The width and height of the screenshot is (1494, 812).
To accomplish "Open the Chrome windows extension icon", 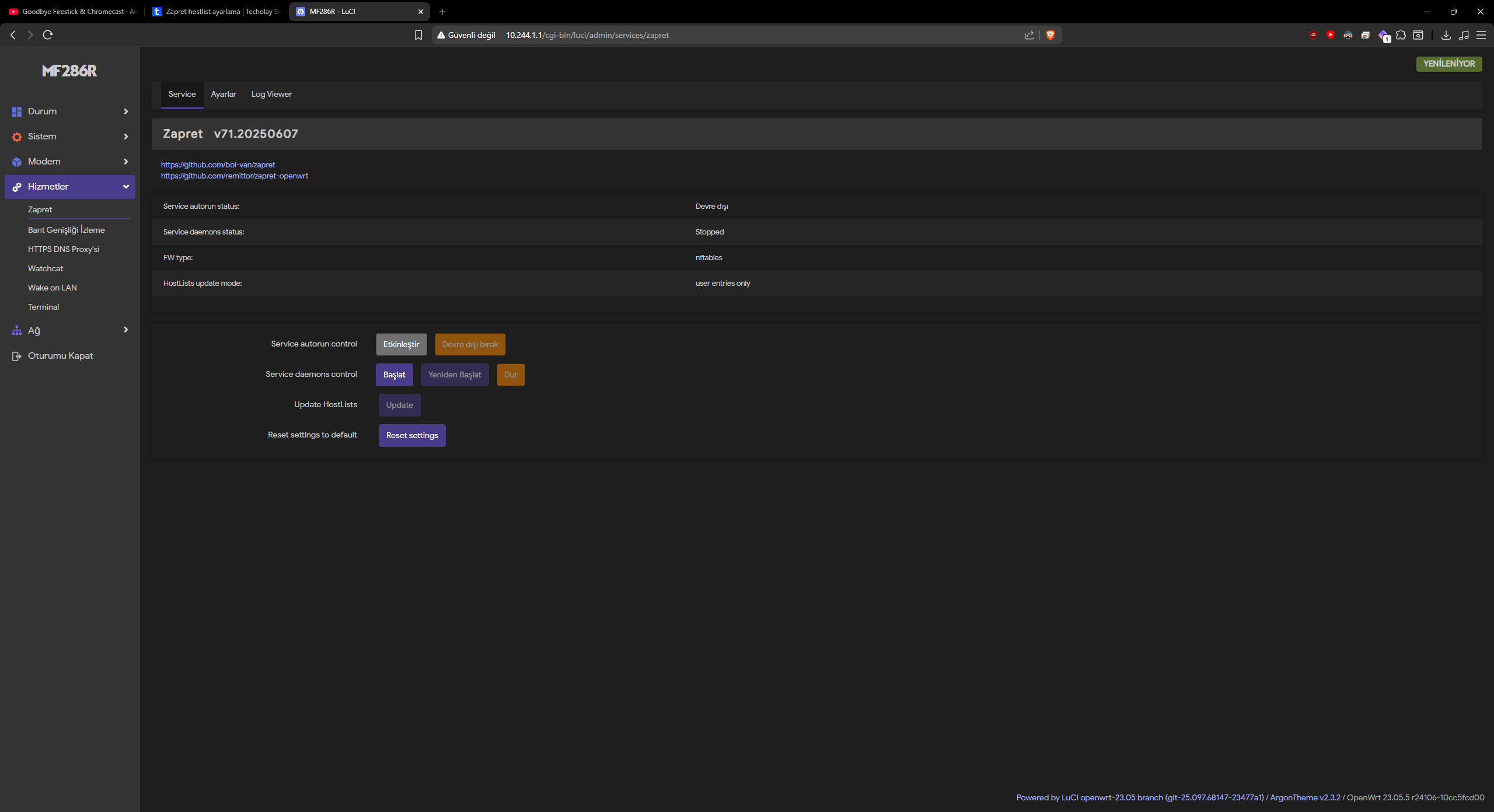I will pyautogui.click(x=1365, y=35).
